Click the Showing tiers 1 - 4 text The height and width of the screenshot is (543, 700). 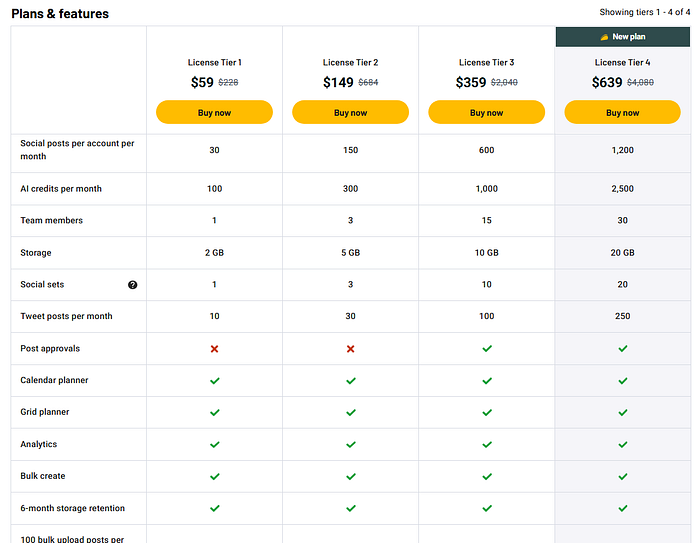pyautogui.click(x=644, y=12)
